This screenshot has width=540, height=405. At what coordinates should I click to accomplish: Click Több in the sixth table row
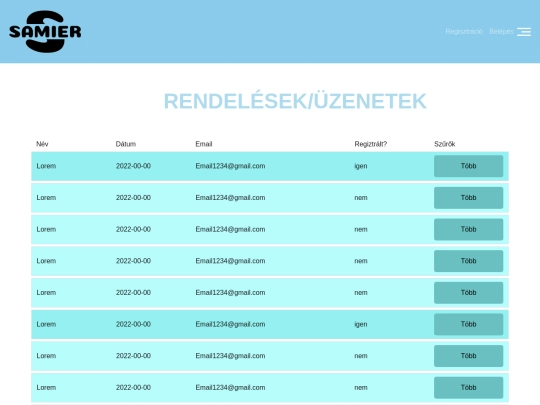click(468, 324)
